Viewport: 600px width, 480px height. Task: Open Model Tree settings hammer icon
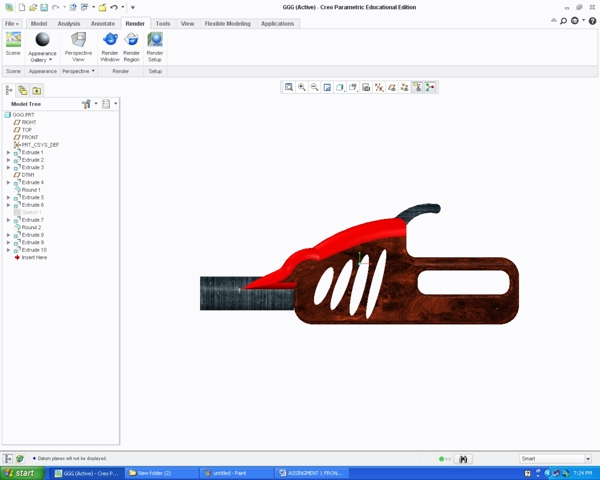[x=86, y=104]
